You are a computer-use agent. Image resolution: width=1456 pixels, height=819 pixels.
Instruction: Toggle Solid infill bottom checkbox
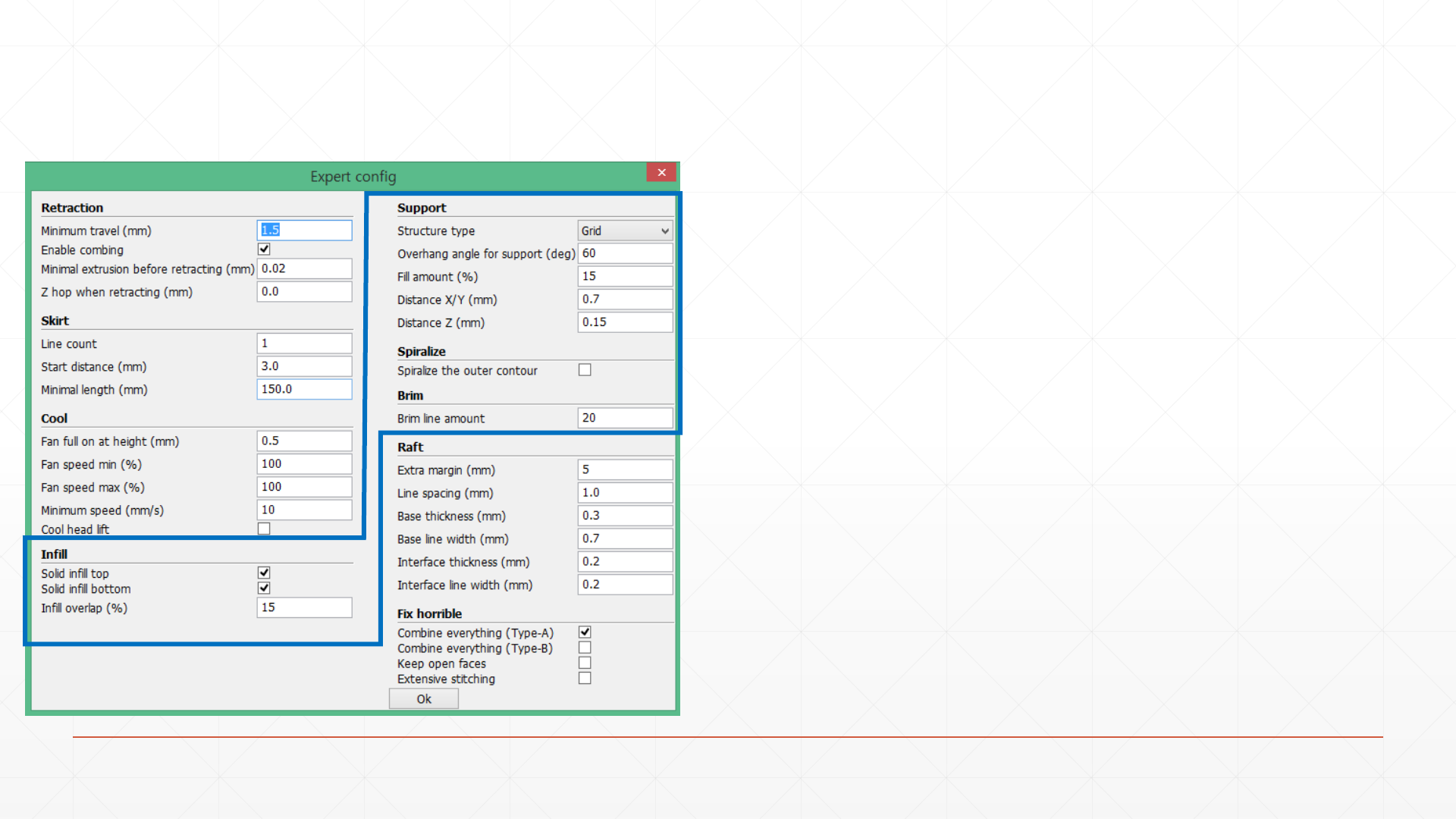(x=264, y=588)
